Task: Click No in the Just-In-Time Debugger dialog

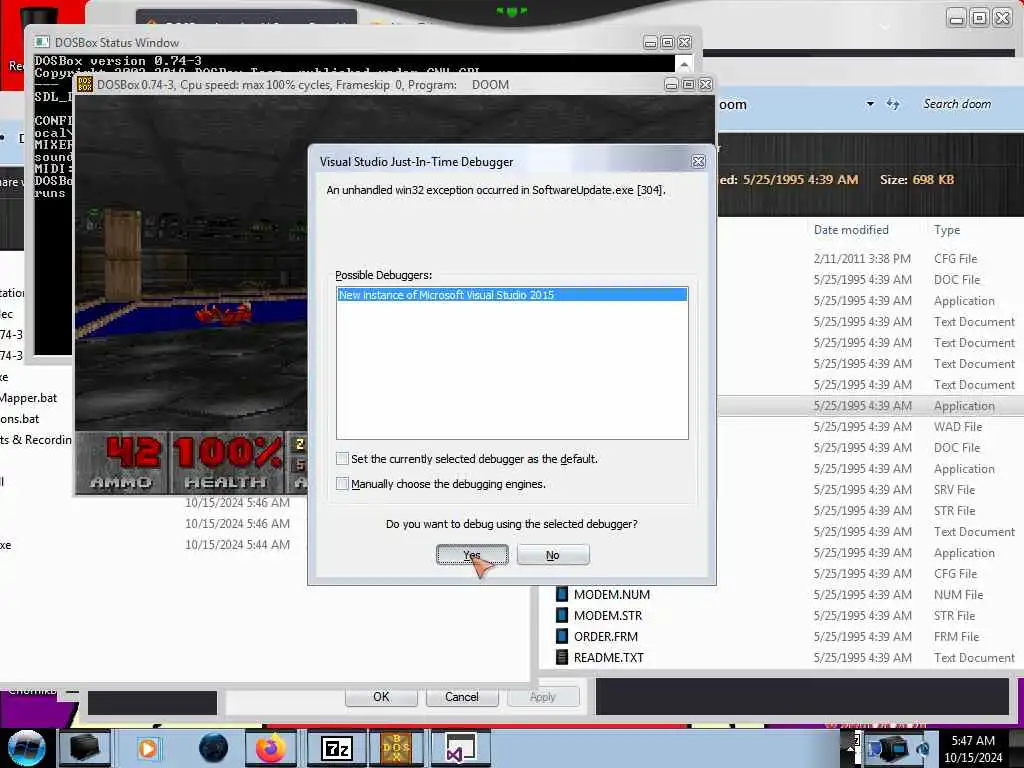Action: pos(552,554)
